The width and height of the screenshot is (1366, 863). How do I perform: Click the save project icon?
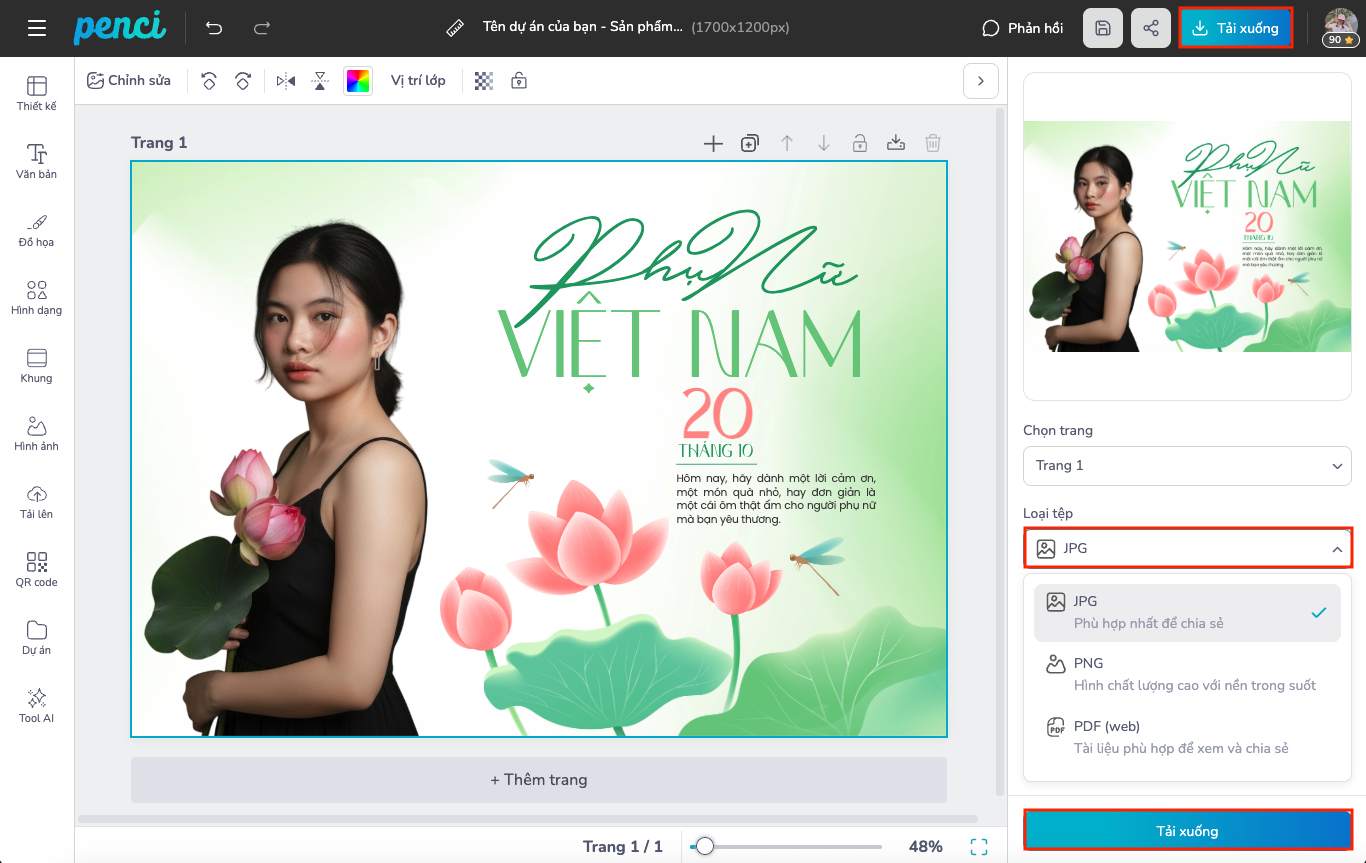point(1103,28)
